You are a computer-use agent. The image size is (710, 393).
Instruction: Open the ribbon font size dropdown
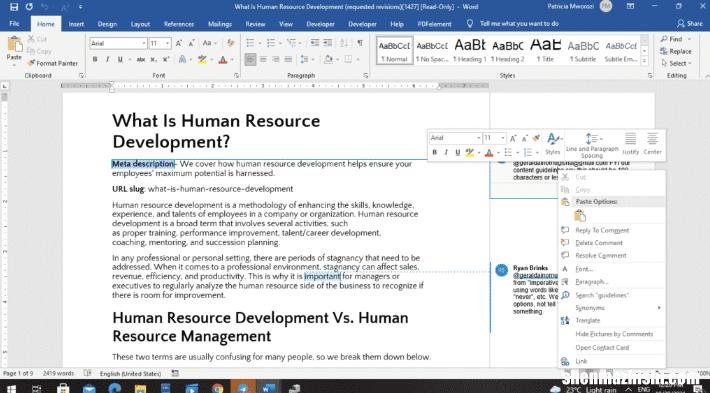tap(168, 43)
